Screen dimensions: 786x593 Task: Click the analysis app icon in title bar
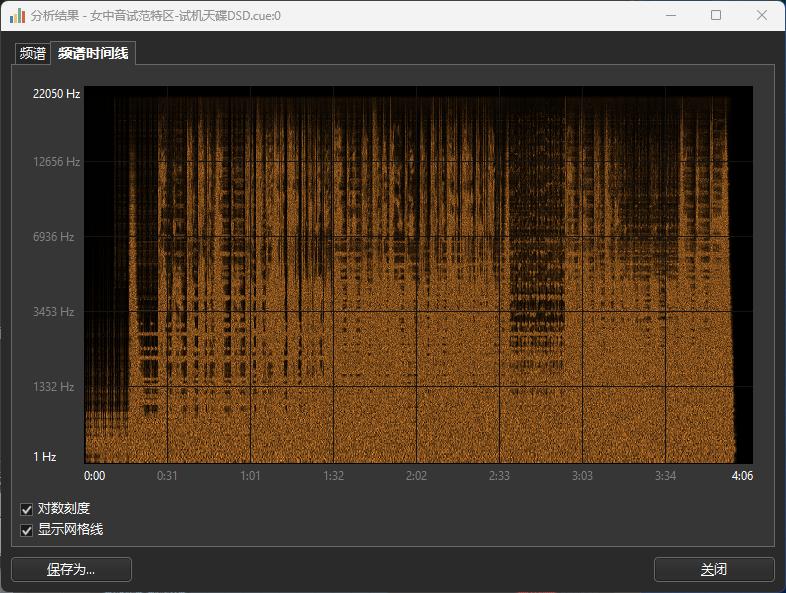17,15
